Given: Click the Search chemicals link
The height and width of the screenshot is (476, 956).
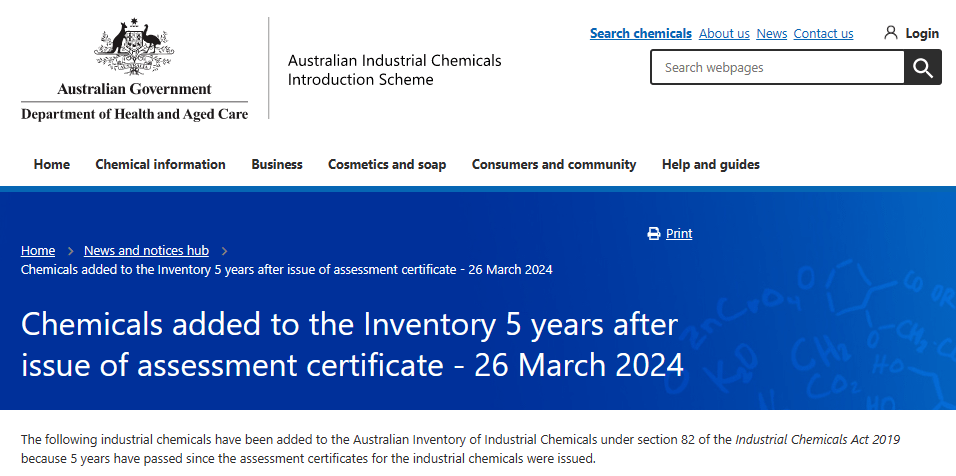Looking at the screenshot, I should 640,34.
